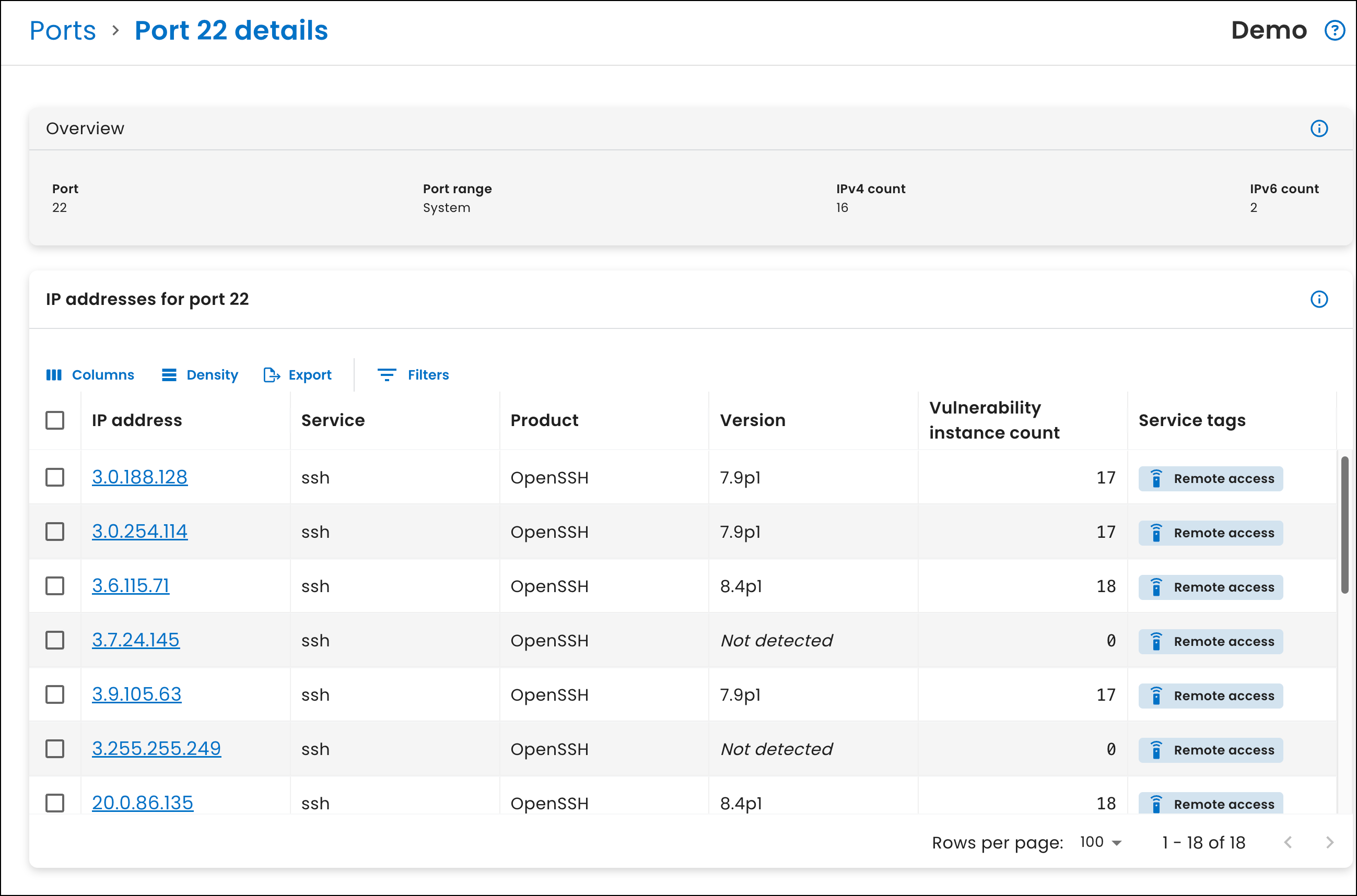Click the Remote access tag for 3.6.115.71

click(1210, 587)
